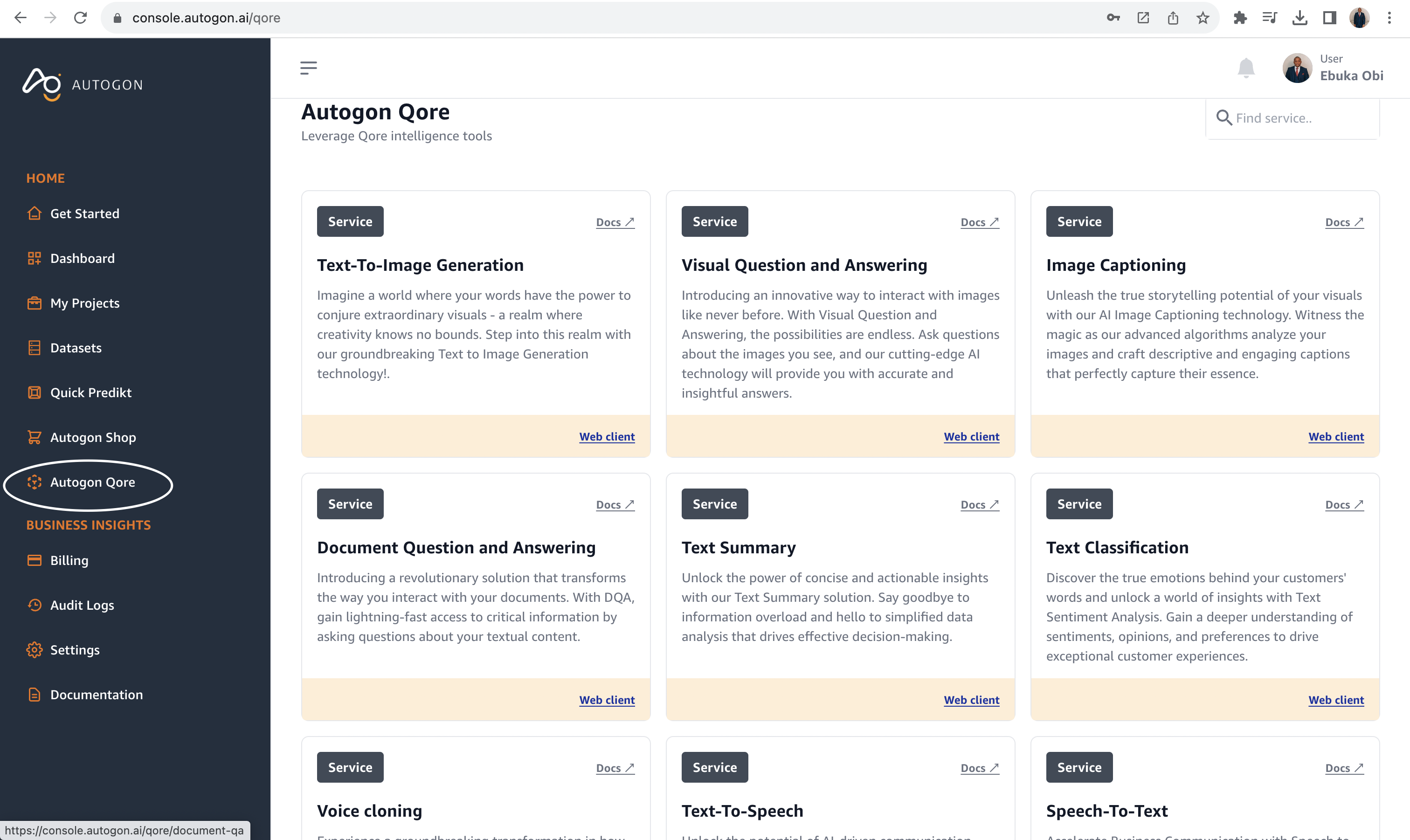Click the My Projects briefcase icon

[35, 303]
